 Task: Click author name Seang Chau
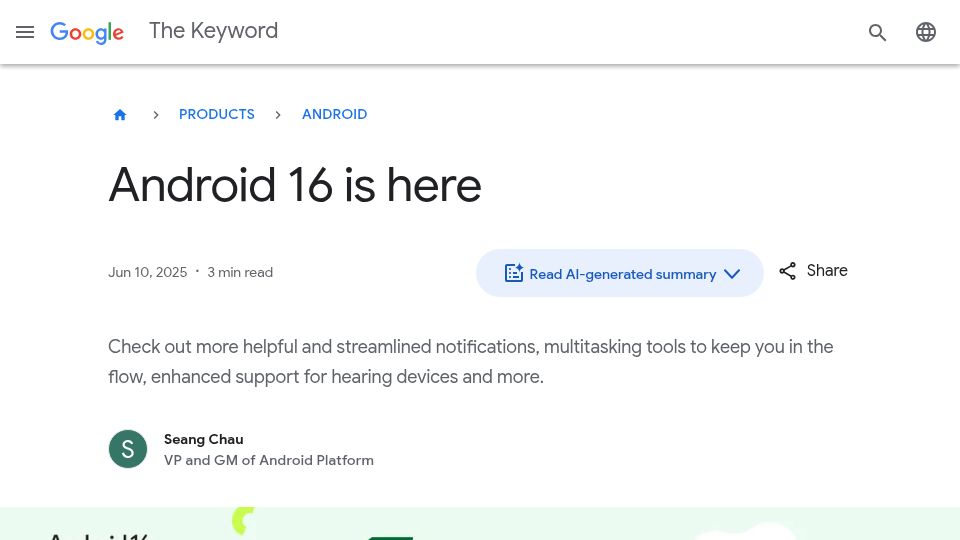[x=204, y=439]
